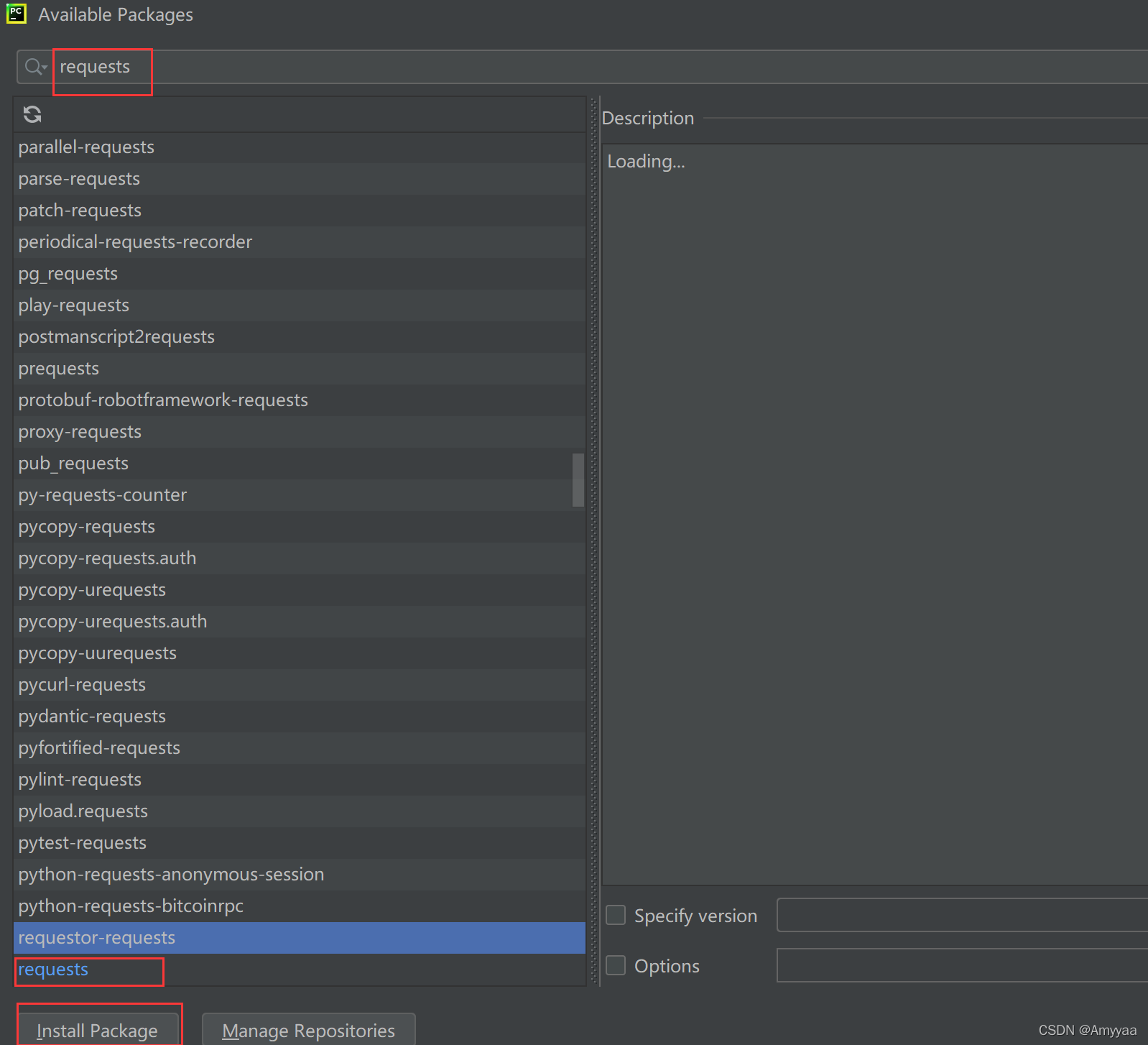The image size is (1148, 1045).
Task: Select the pub_requests package
Action: 300,464
